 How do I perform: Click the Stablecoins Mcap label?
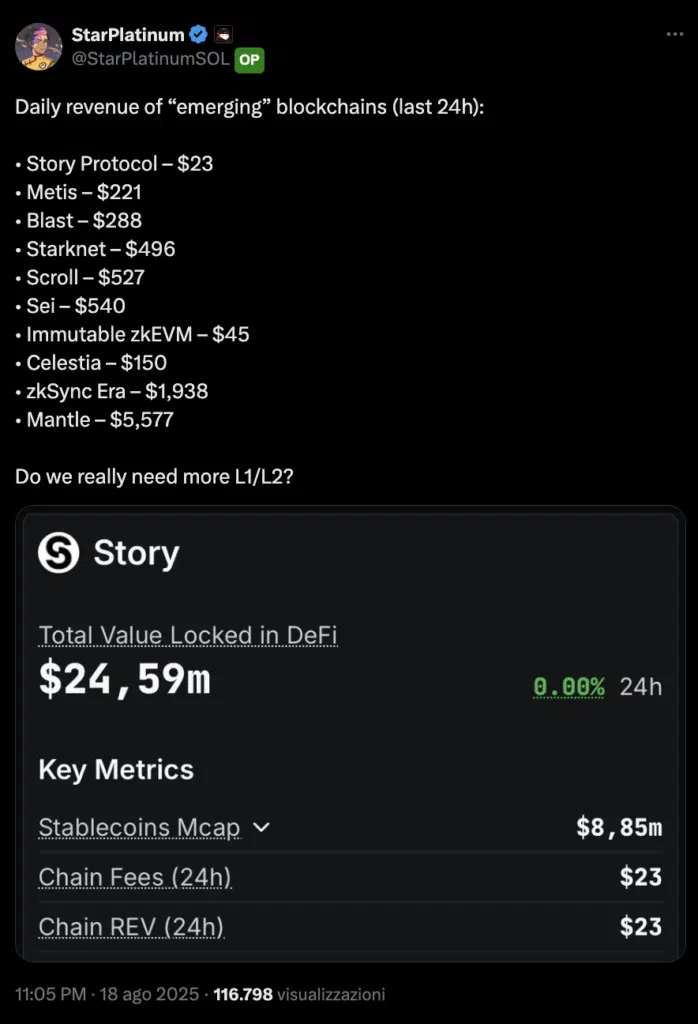139,828
